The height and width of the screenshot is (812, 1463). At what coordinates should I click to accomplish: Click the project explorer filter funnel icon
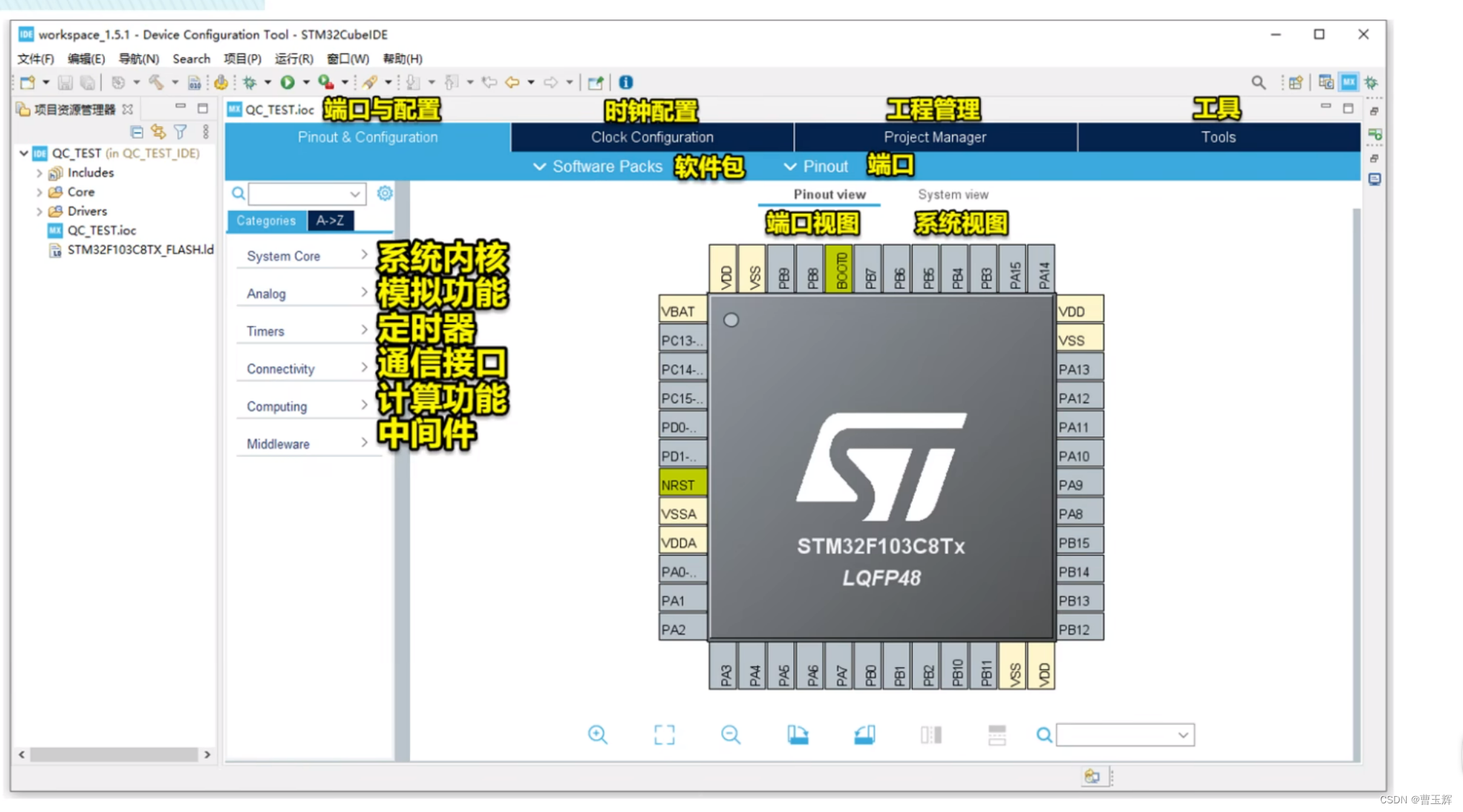tap(180, 132)
